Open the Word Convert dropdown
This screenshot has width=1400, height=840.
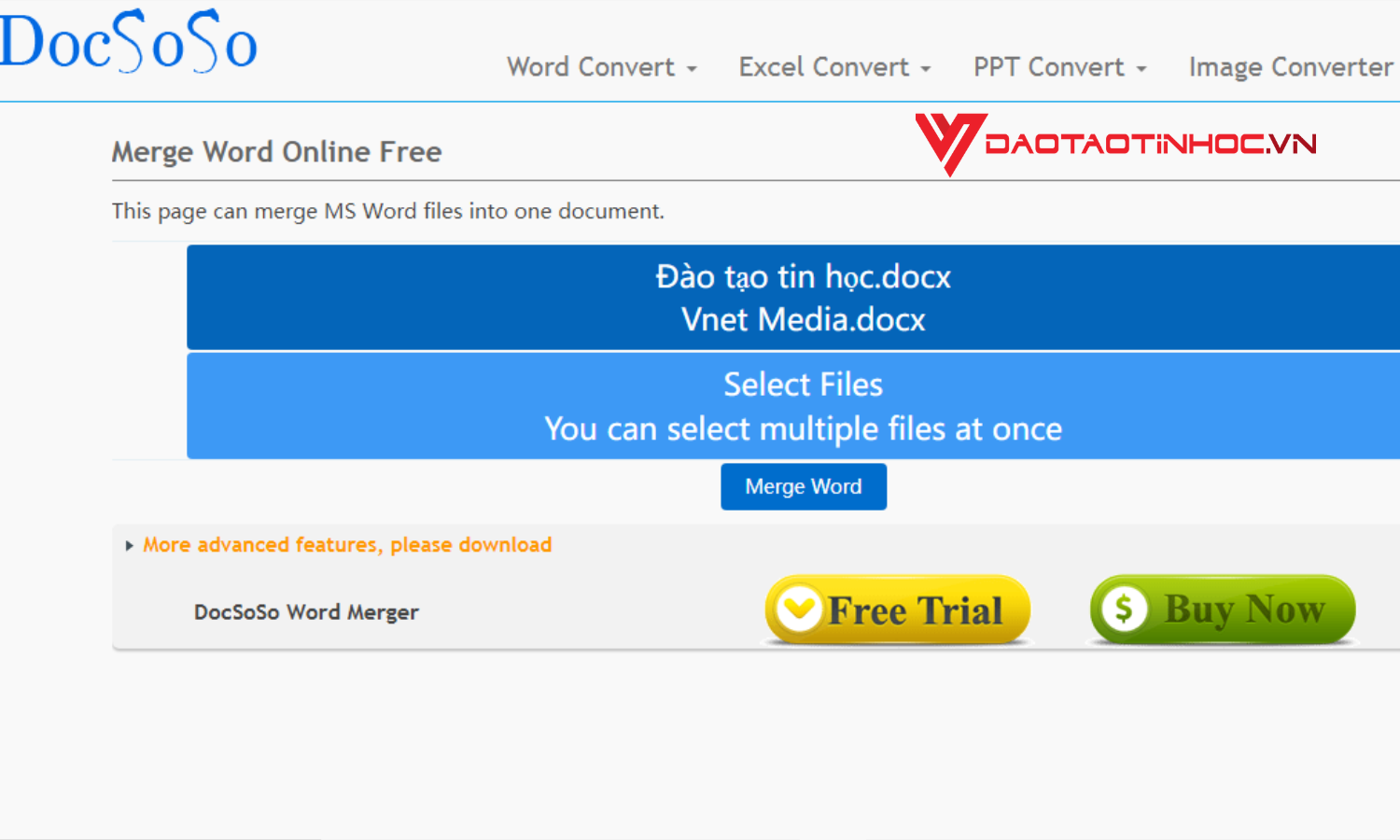tap(692, 67)
